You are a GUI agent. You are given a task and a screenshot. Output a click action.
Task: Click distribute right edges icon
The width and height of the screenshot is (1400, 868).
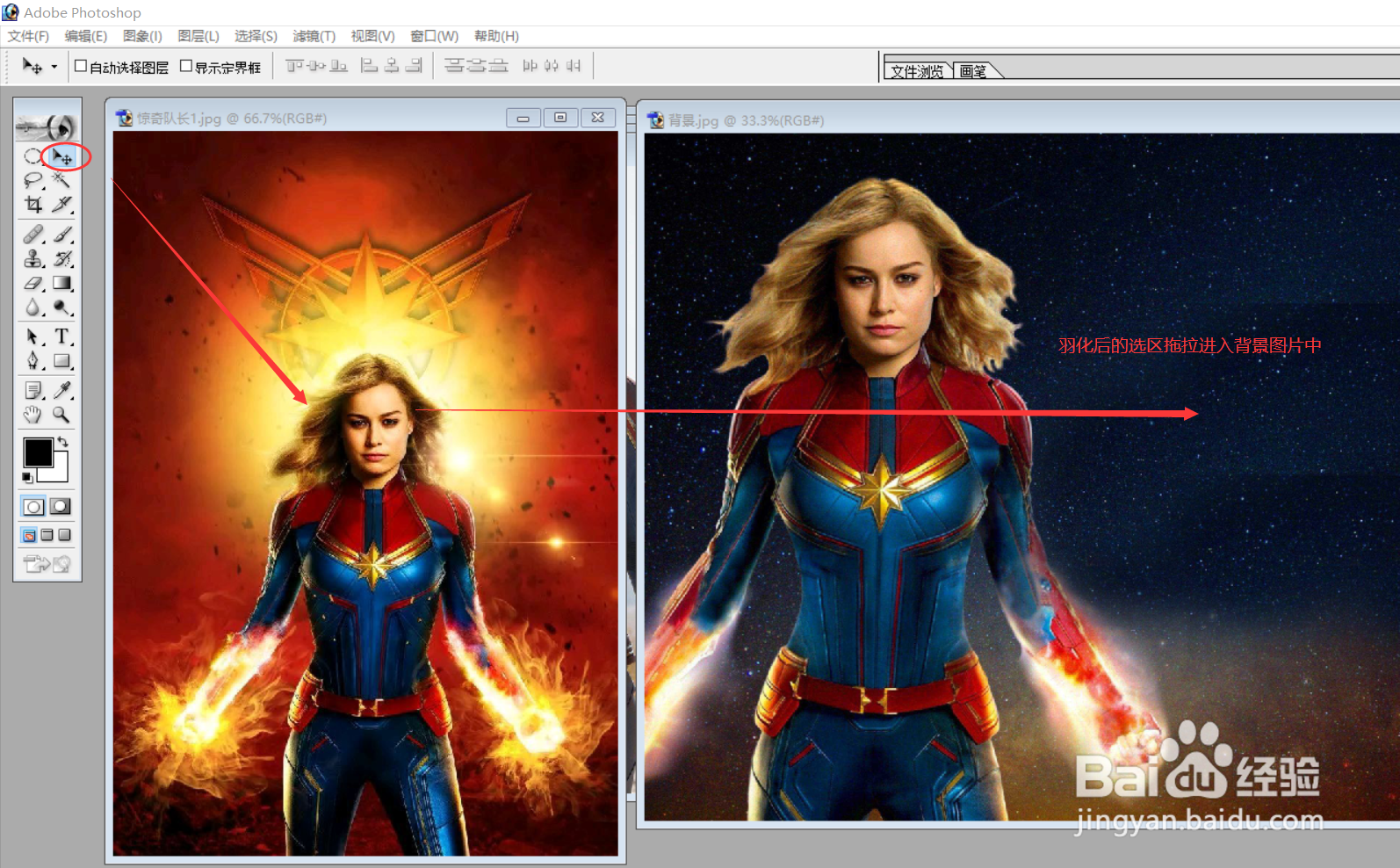pos(574,66)
